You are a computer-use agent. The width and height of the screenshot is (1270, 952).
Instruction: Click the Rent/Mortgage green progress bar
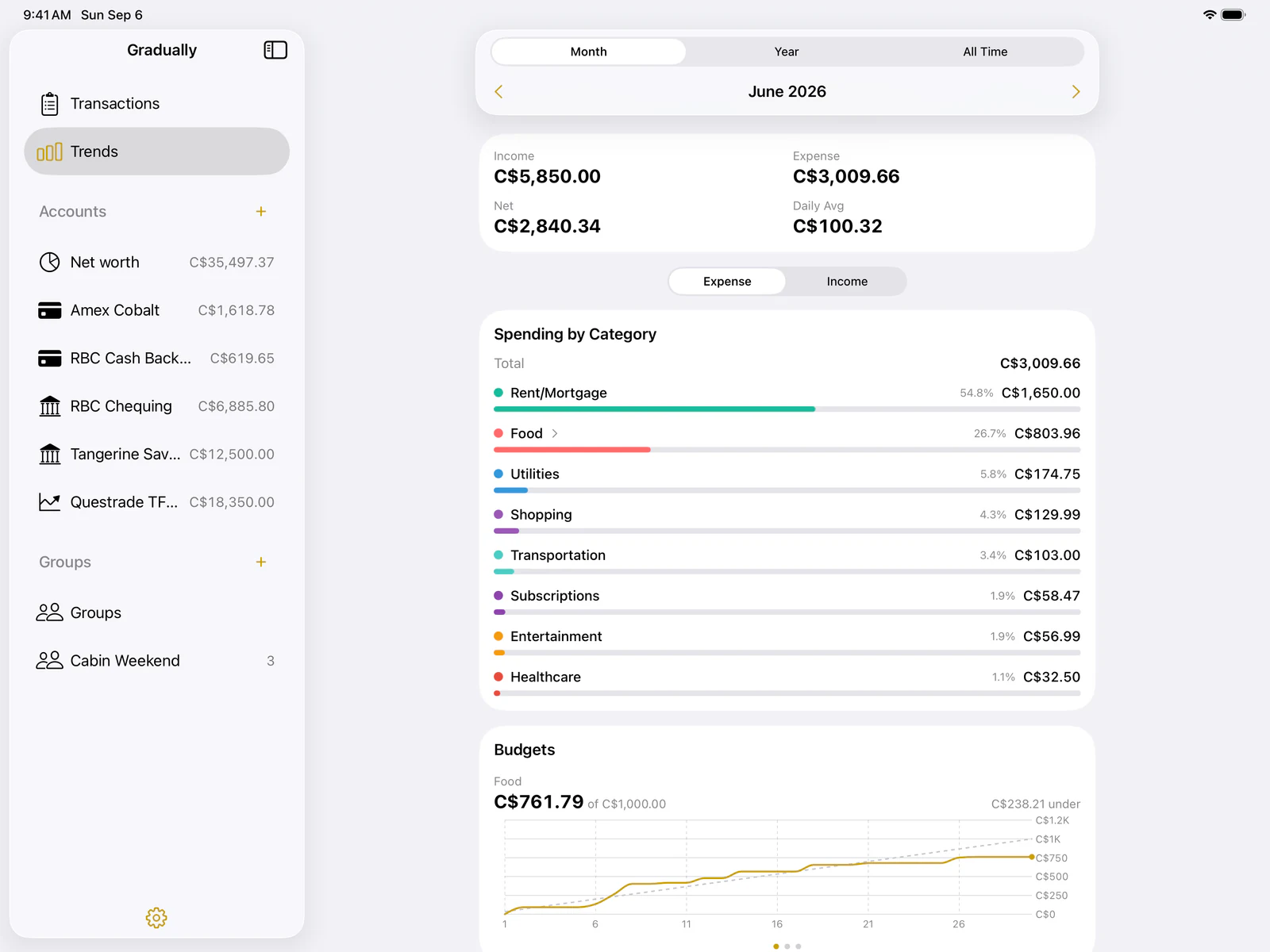654,409
